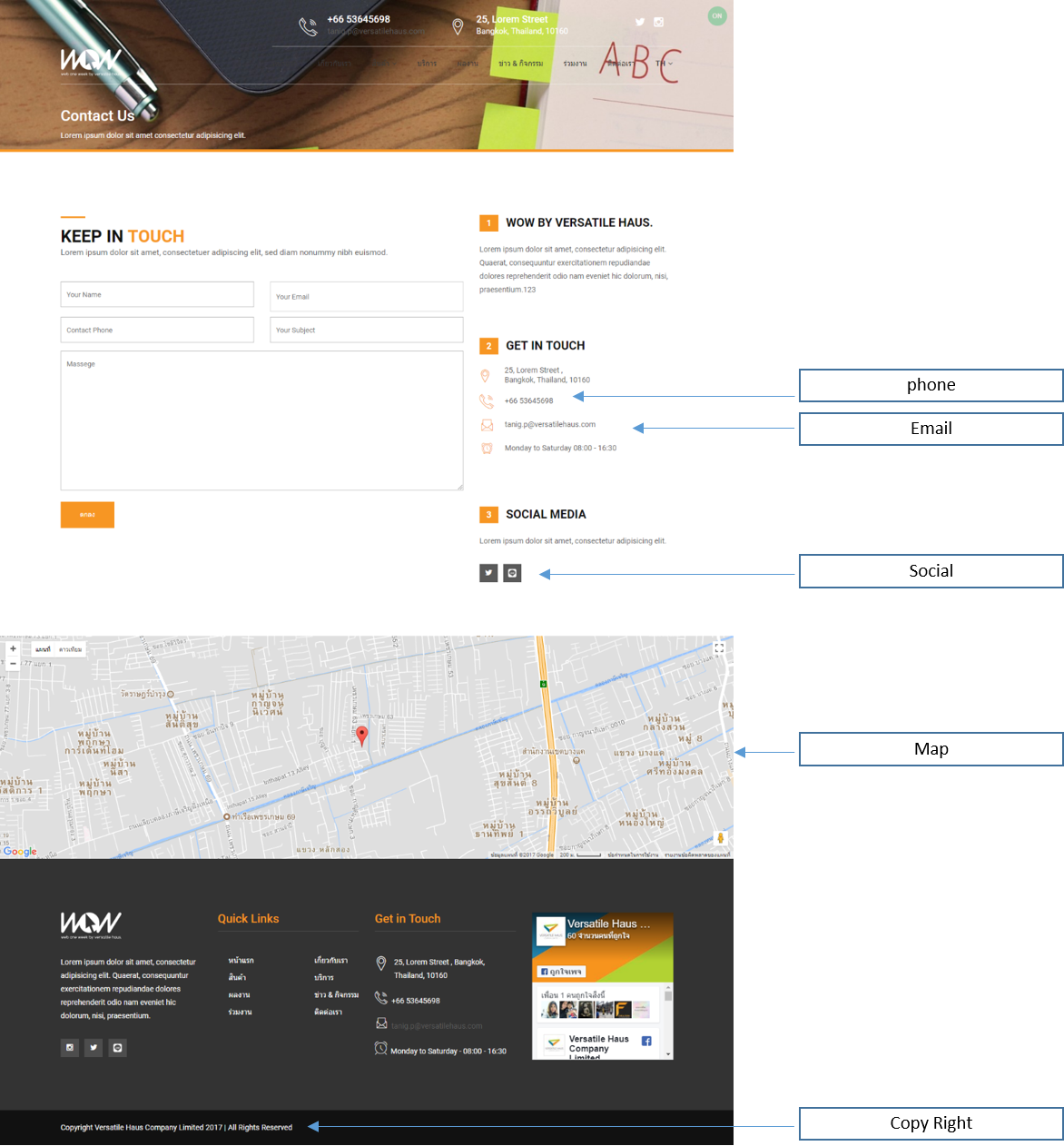Screen dimensions: 1064x1146
Task: Click ติดต่อเรา in footer Quick Links
Action: (328, 1012)
